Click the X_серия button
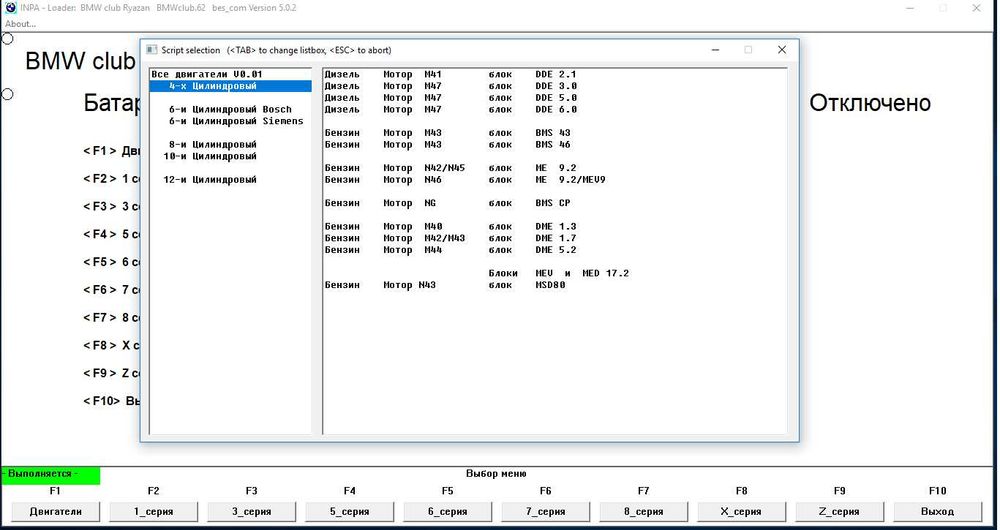This screenshot has height=530, width=1000. click(x=742, y=512)
